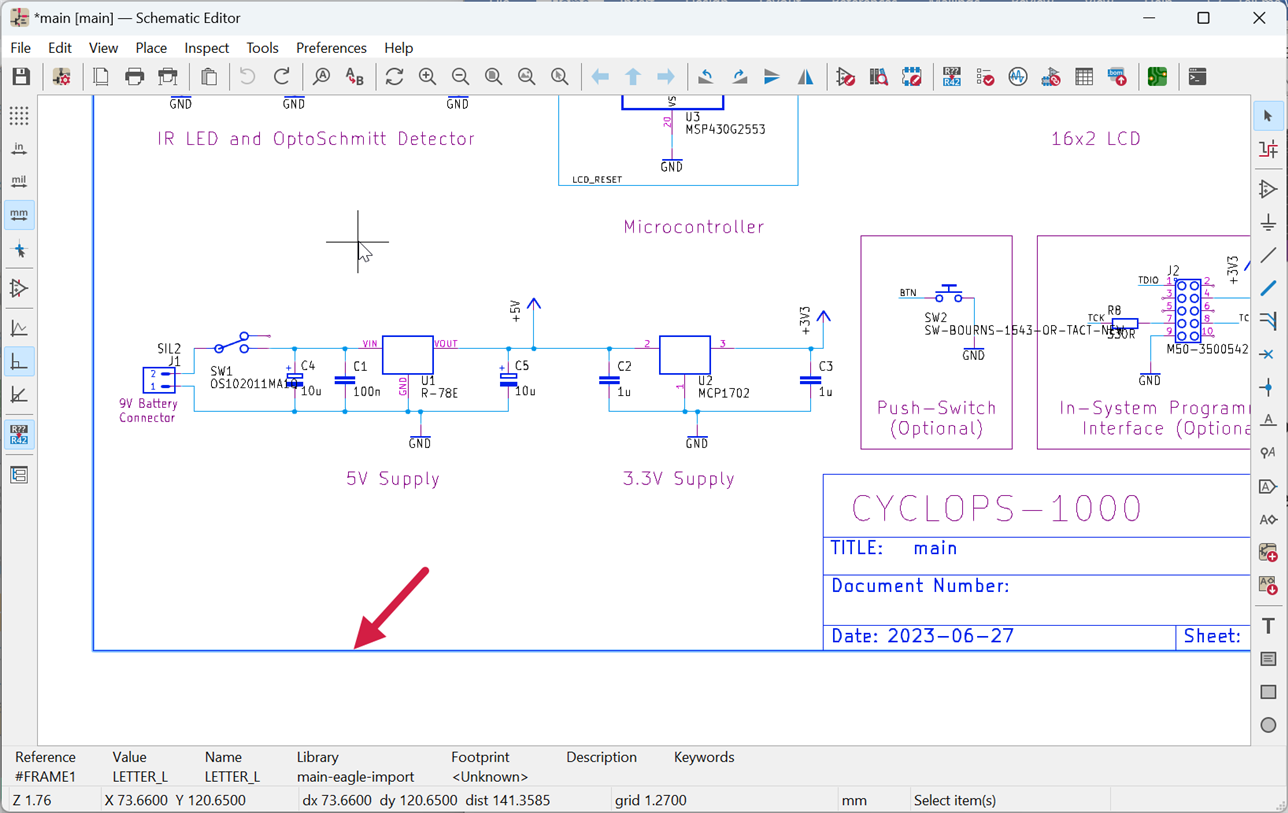The width and height of the screenshot is (1288, 813).
Task: Select the Draw Rectangle tool
Action: (x=1268, y=692)
